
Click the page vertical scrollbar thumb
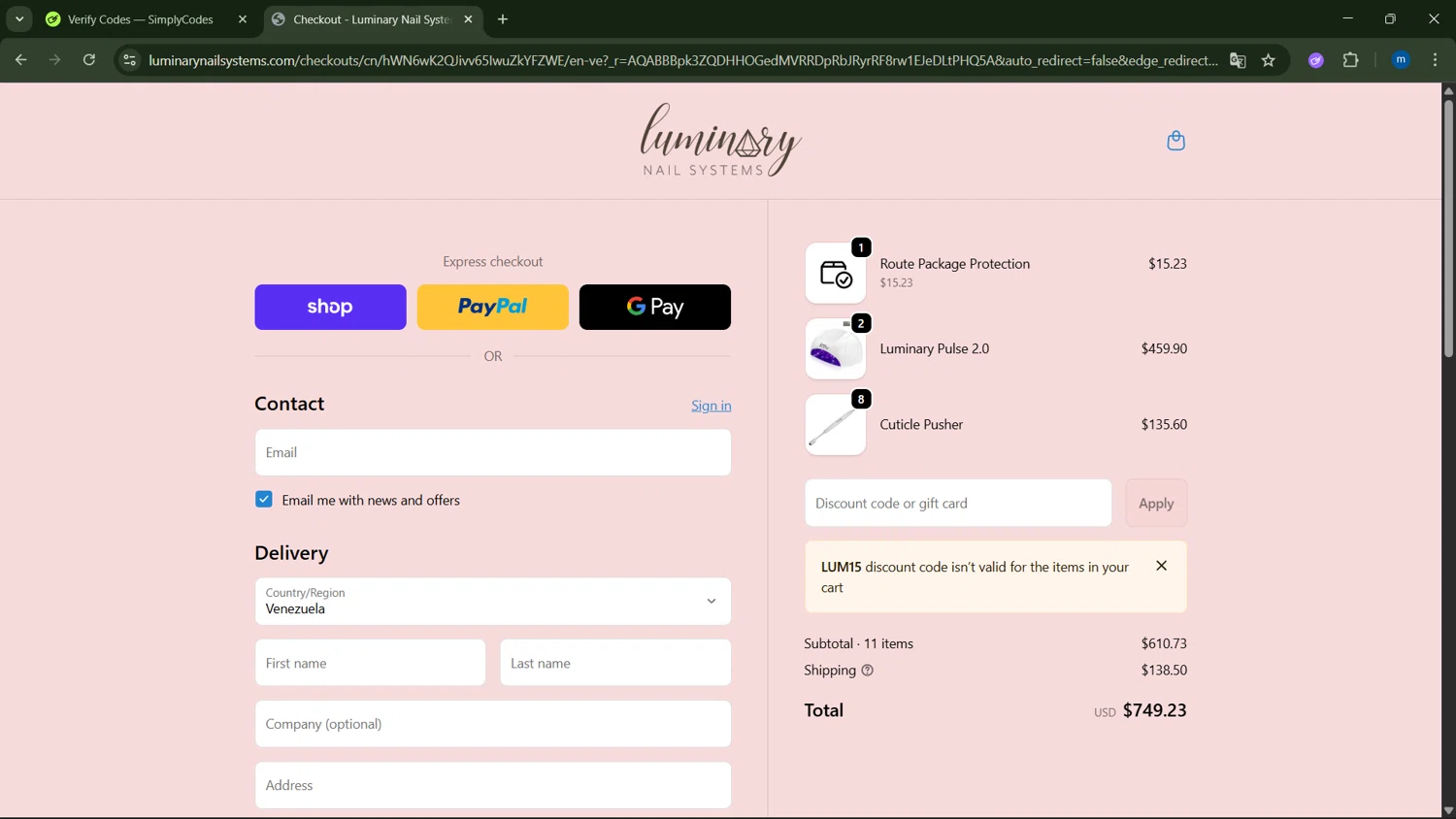point(1448,228)
